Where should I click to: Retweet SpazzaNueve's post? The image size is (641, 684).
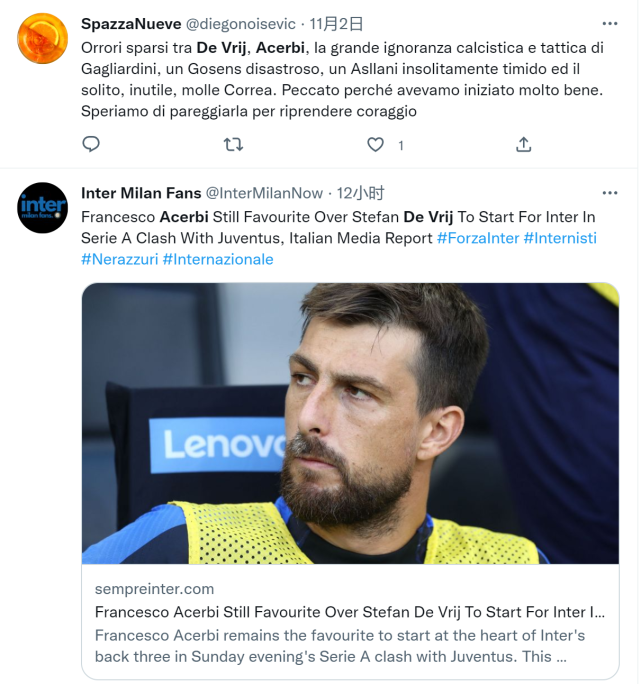click(233, 144)
